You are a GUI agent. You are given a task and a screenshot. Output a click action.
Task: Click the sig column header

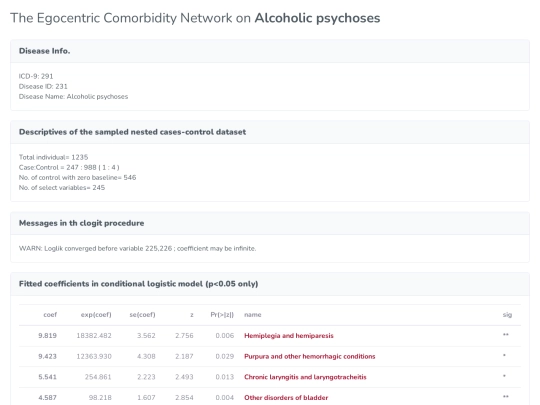click(507, 314)
